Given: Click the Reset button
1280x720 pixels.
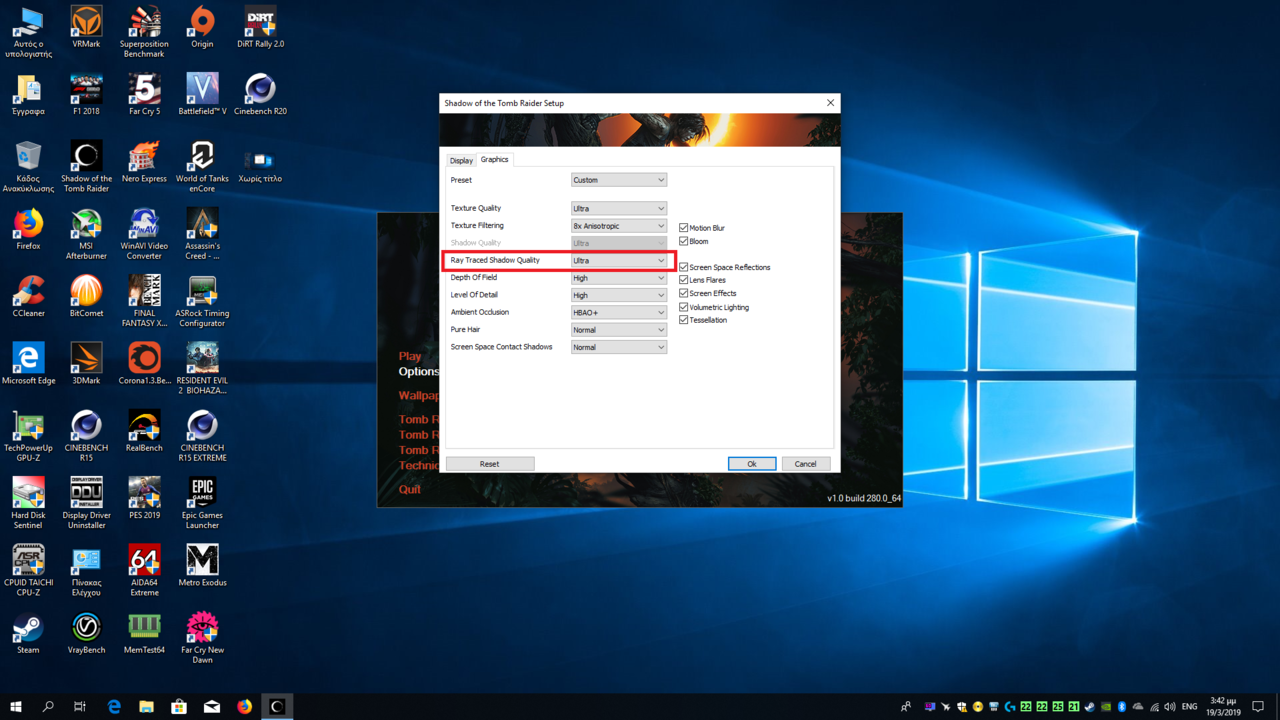Looking at the screenshot, I should pos(490,464).
